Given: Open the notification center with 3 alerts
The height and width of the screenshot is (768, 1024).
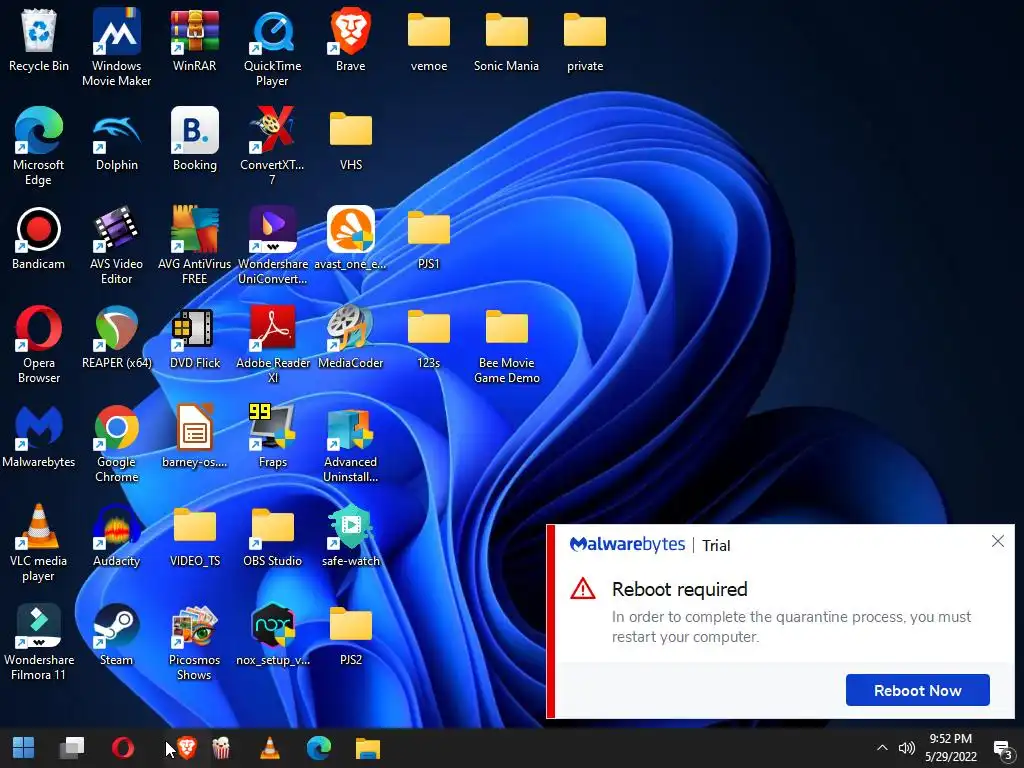Looking at the screenshot, I should tap(1002, 750).
